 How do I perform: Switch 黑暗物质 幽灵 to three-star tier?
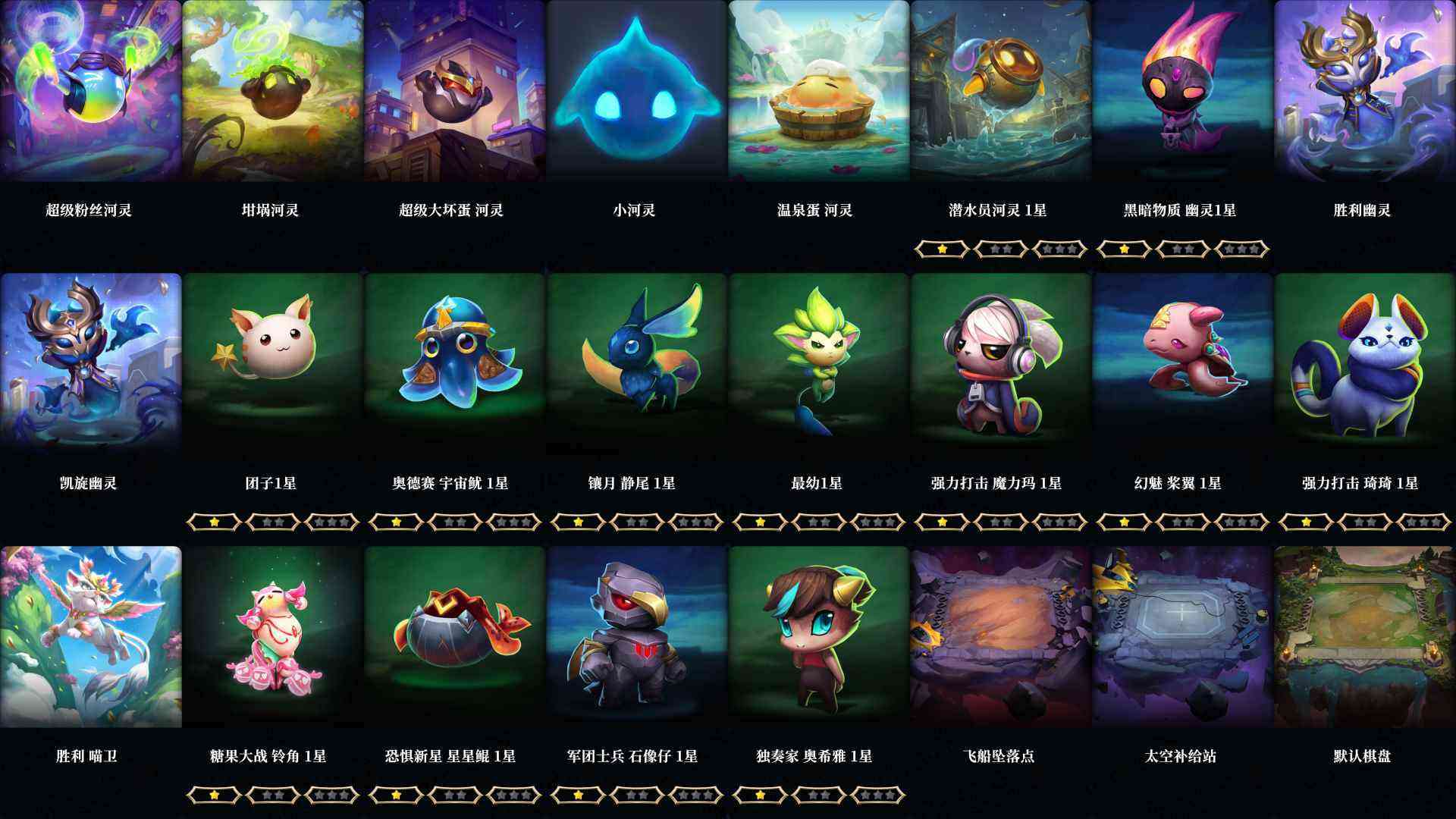pos(1242,249)
